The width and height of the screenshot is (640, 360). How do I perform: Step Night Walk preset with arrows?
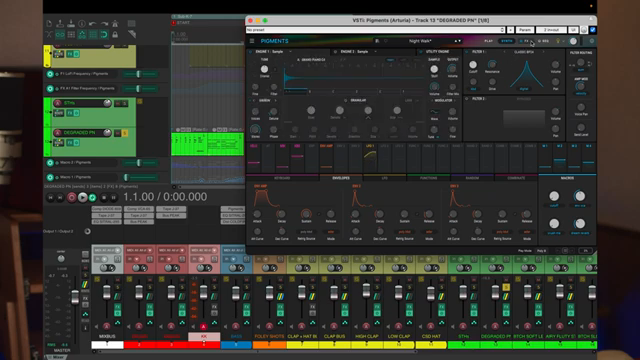(458, 41)
